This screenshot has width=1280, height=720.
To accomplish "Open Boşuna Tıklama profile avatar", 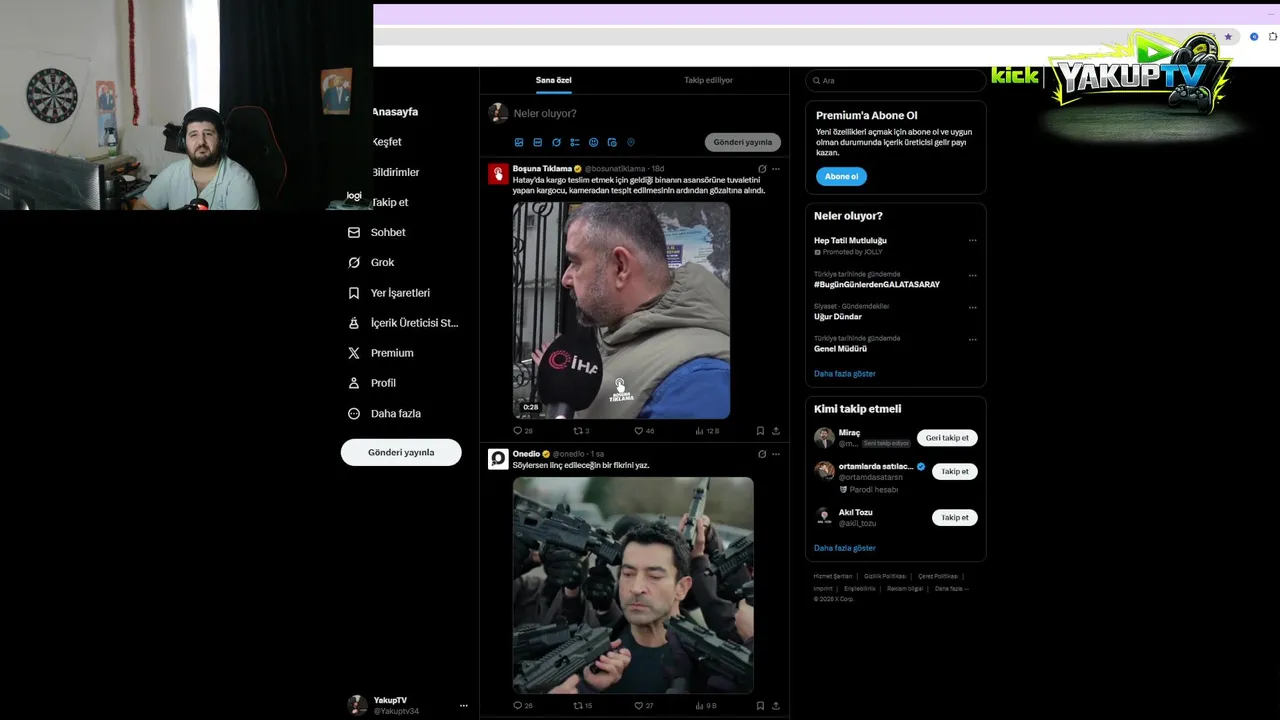I will pos(498,174).
